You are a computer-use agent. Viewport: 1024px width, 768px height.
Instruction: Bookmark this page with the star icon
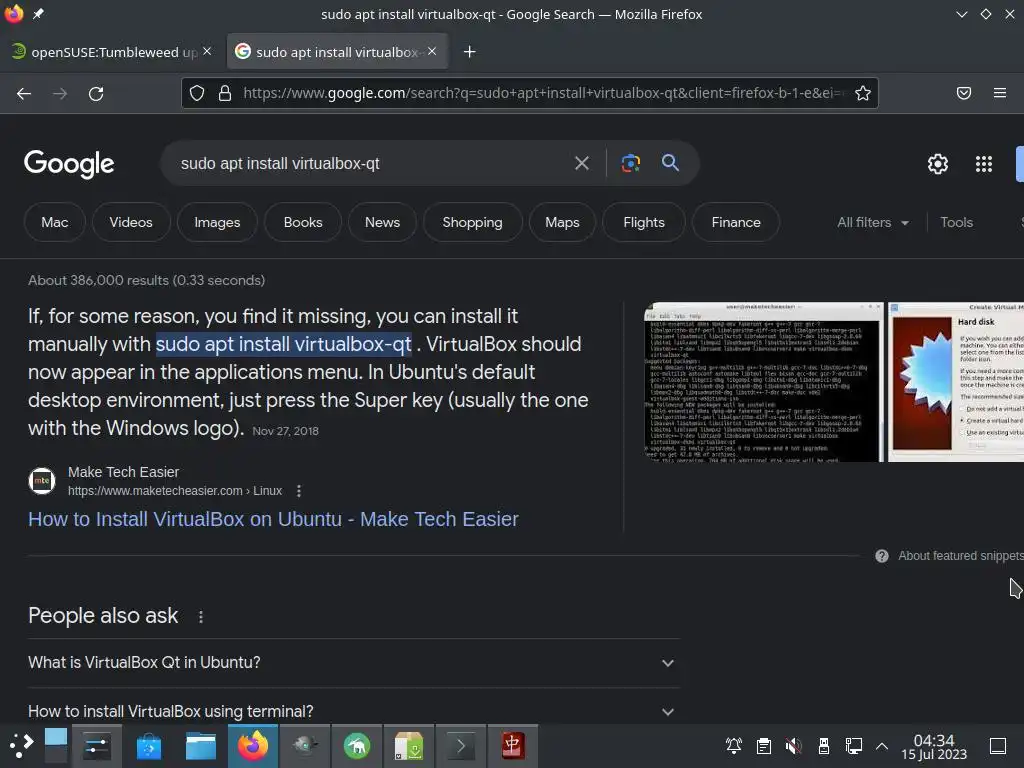coord(863,93)
